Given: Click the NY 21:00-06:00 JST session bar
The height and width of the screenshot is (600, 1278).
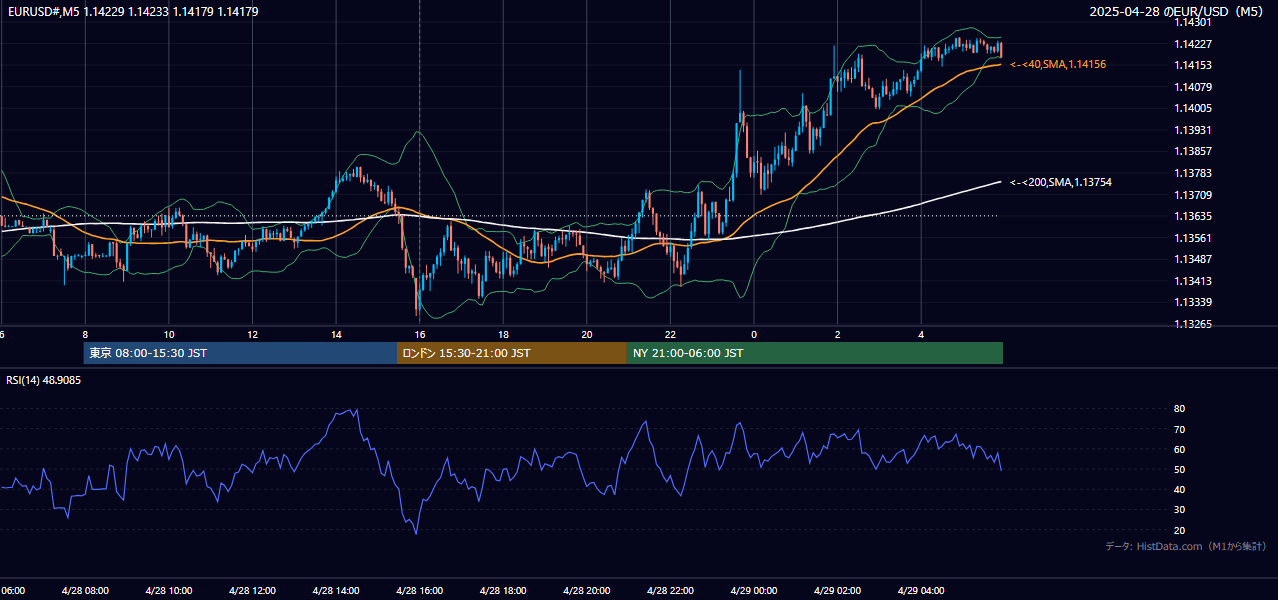Looking at the screenshot, I should [815, 353].
